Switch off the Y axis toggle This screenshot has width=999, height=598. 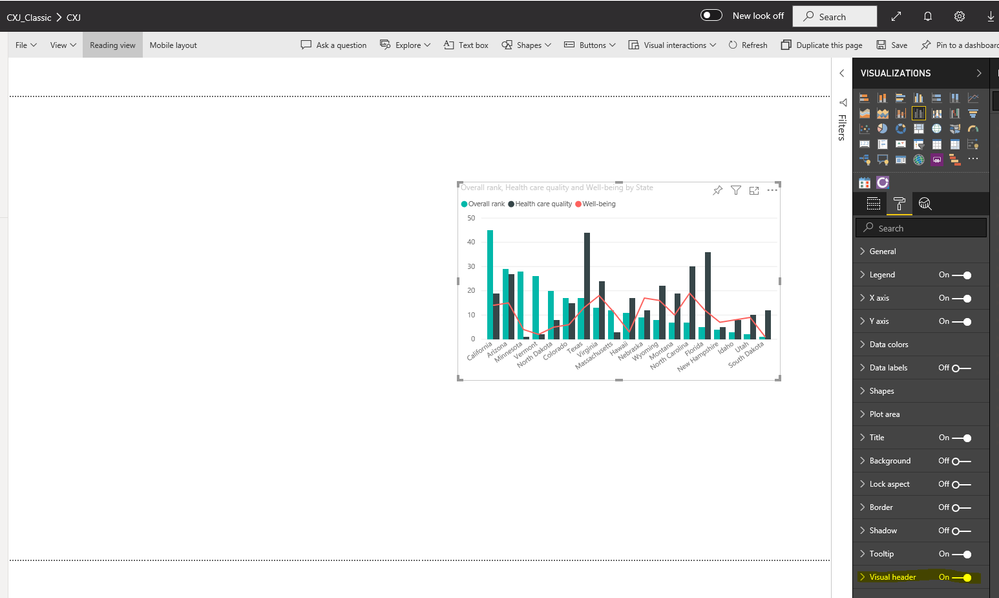tap(961, 322)
